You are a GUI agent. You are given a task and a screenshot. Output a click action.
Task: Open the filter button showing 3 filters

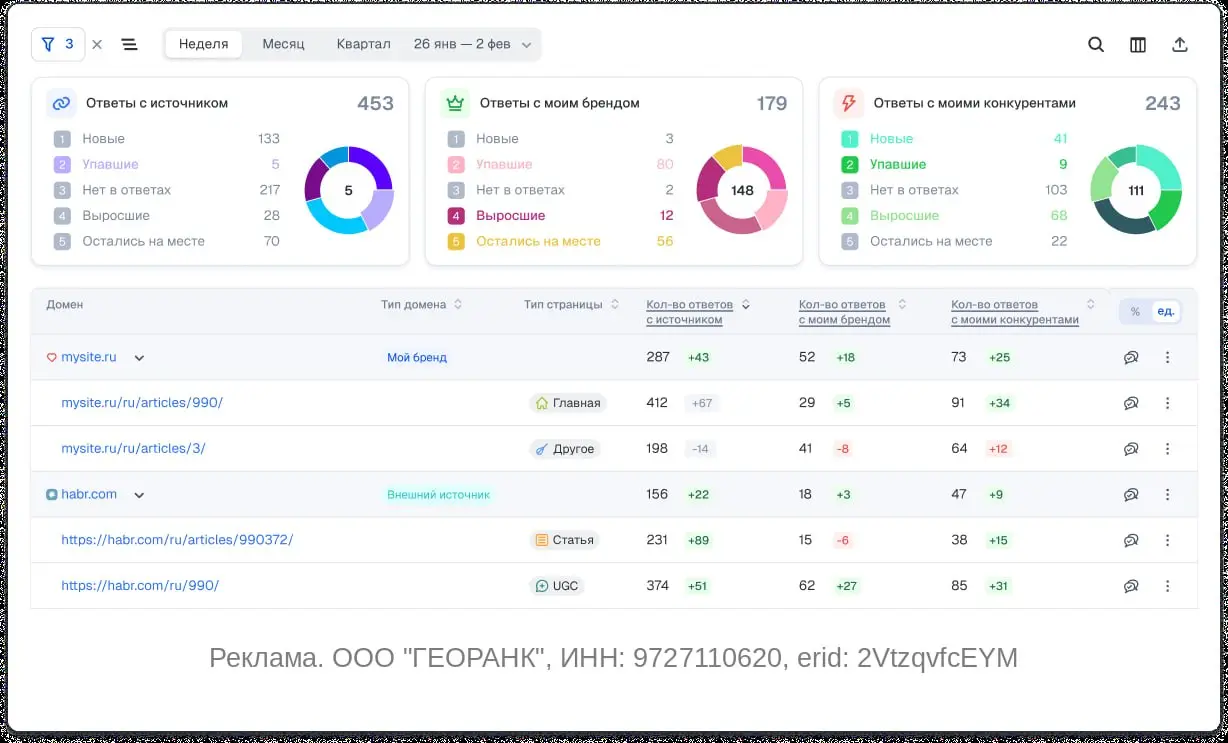pyautogui.click(x=58, y=44)
